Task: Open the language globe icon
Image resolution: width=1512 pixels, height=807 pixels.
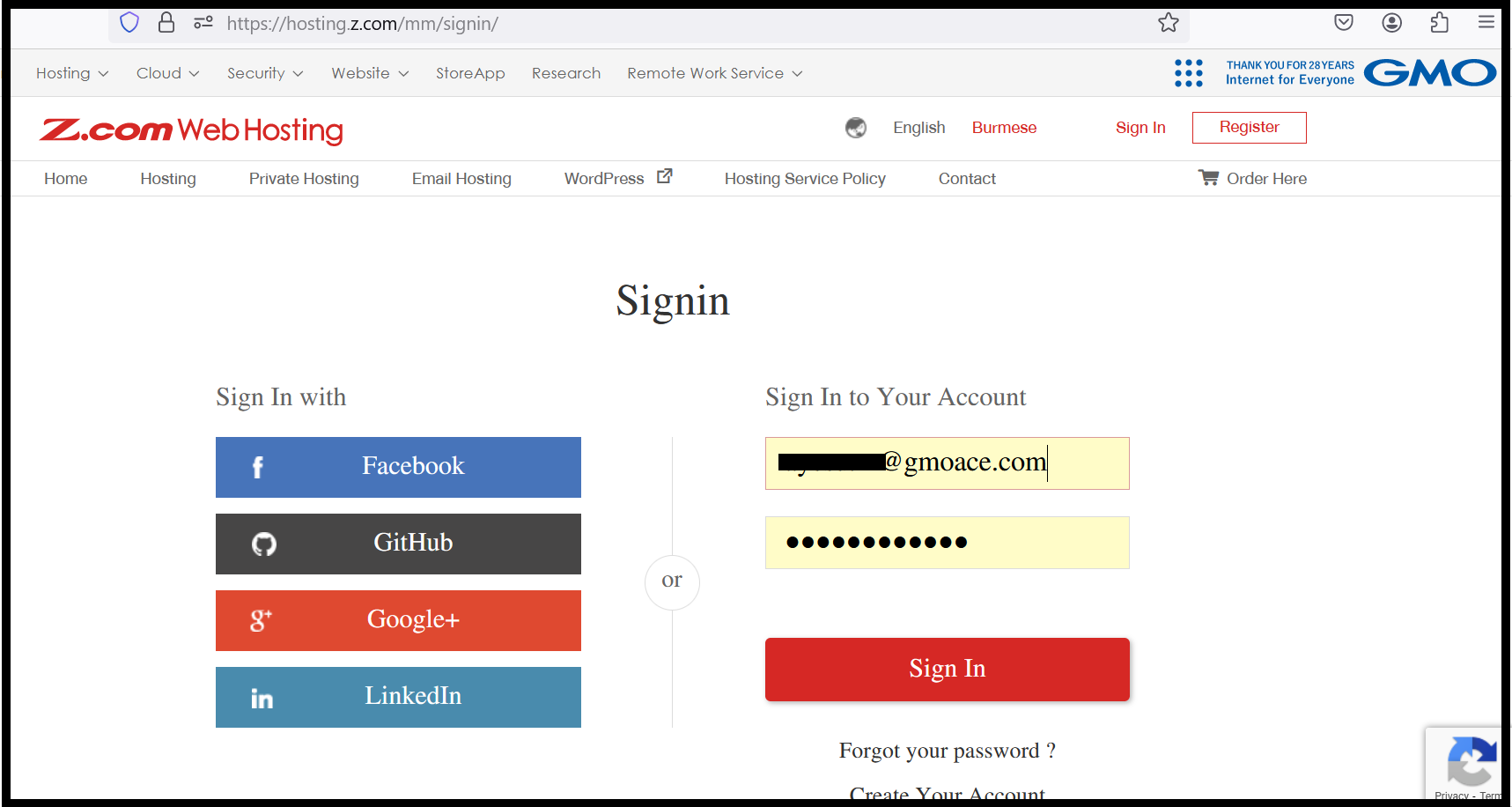Action: (x=855, y=128)
